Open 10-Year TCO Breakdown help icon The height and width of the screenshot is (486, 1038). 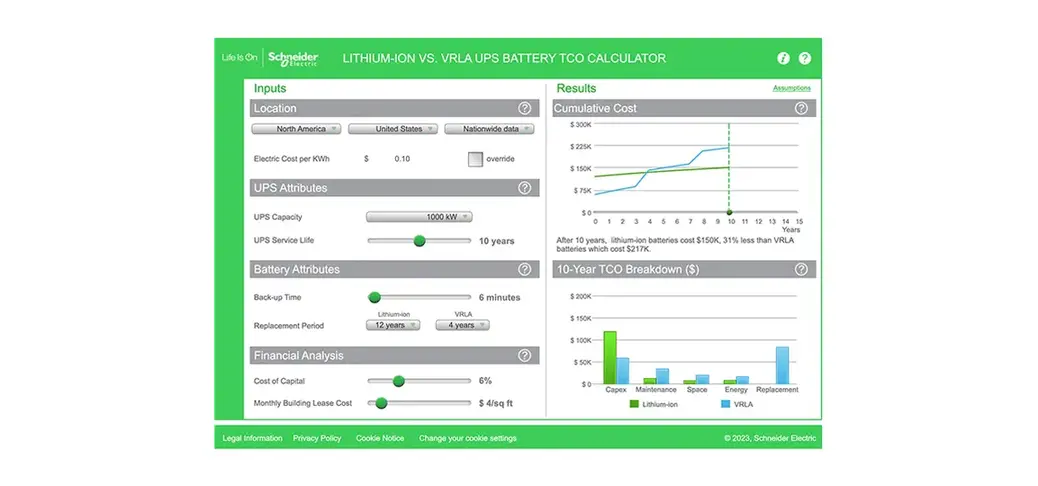(x=801, y=269)
